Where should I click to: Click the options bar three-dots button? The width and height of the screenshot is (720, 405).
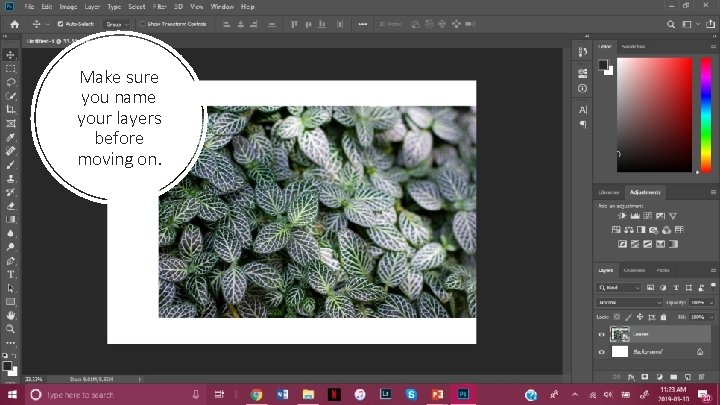coord(362,24)
